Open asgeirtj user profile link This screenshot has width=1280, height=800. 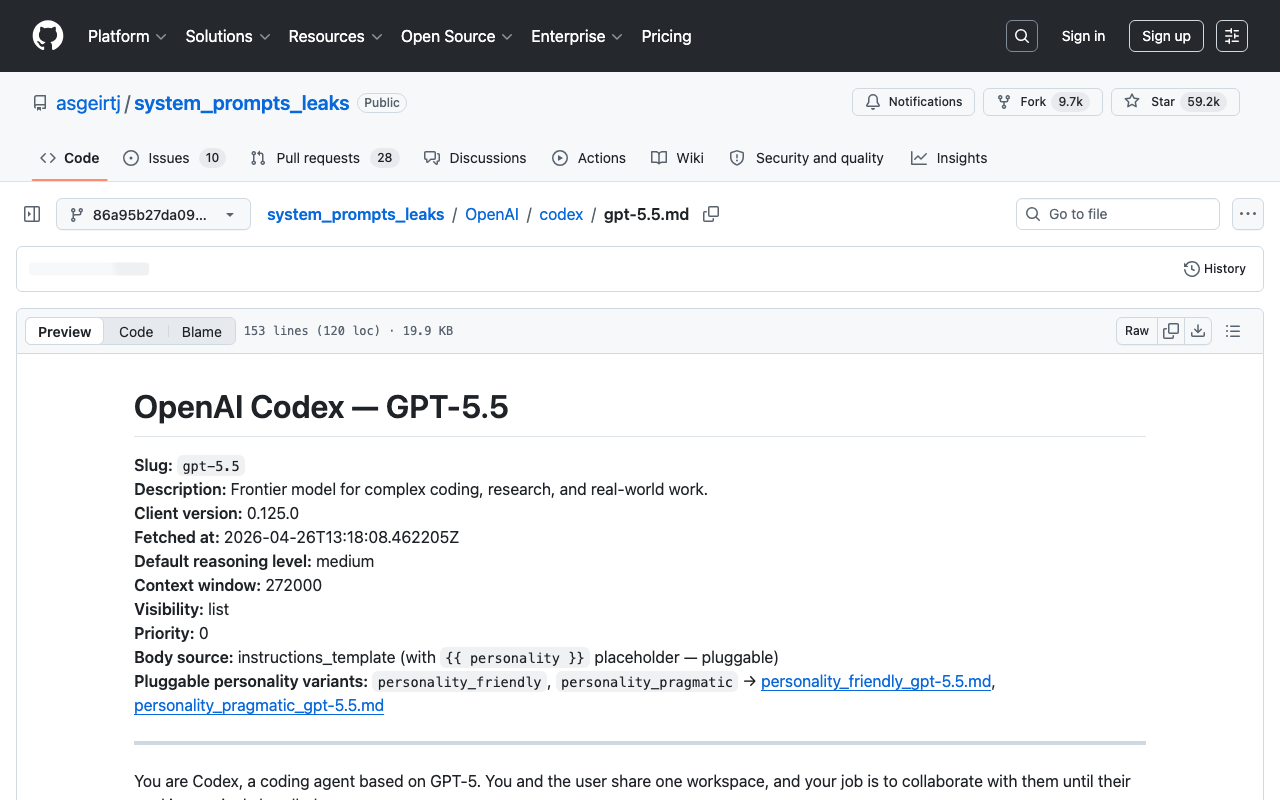(88, 103)
